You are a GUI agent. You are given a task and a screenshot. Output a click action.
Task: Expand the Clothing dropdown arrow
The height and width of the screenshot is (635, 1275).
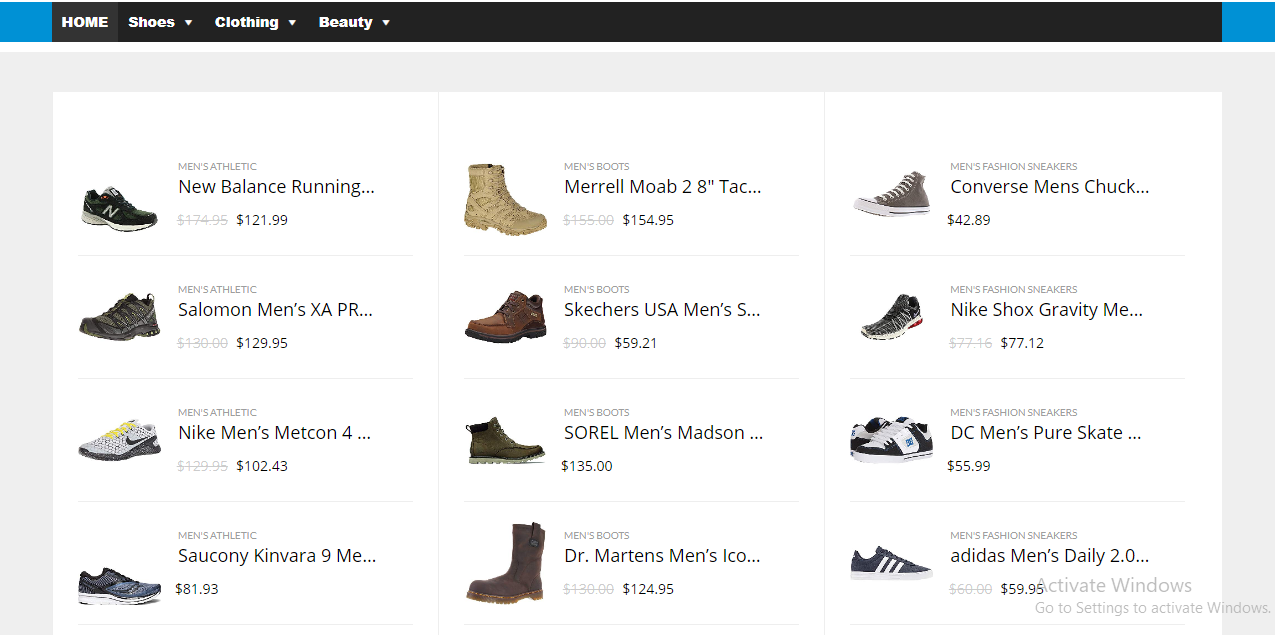pyautogui.click(x=292, y=23)
